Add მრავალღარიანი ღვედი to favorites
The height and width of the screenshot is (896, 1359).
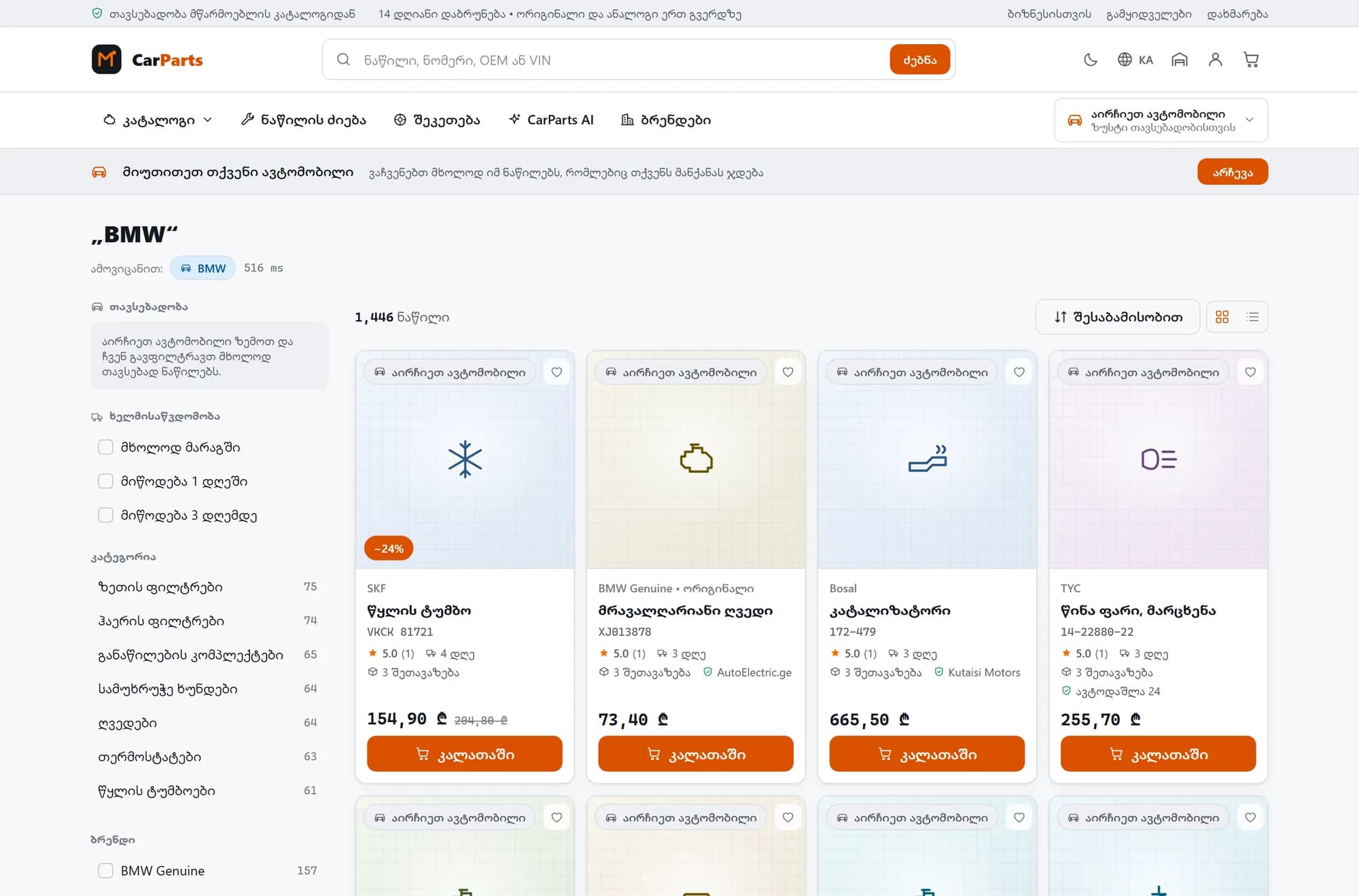788,372
